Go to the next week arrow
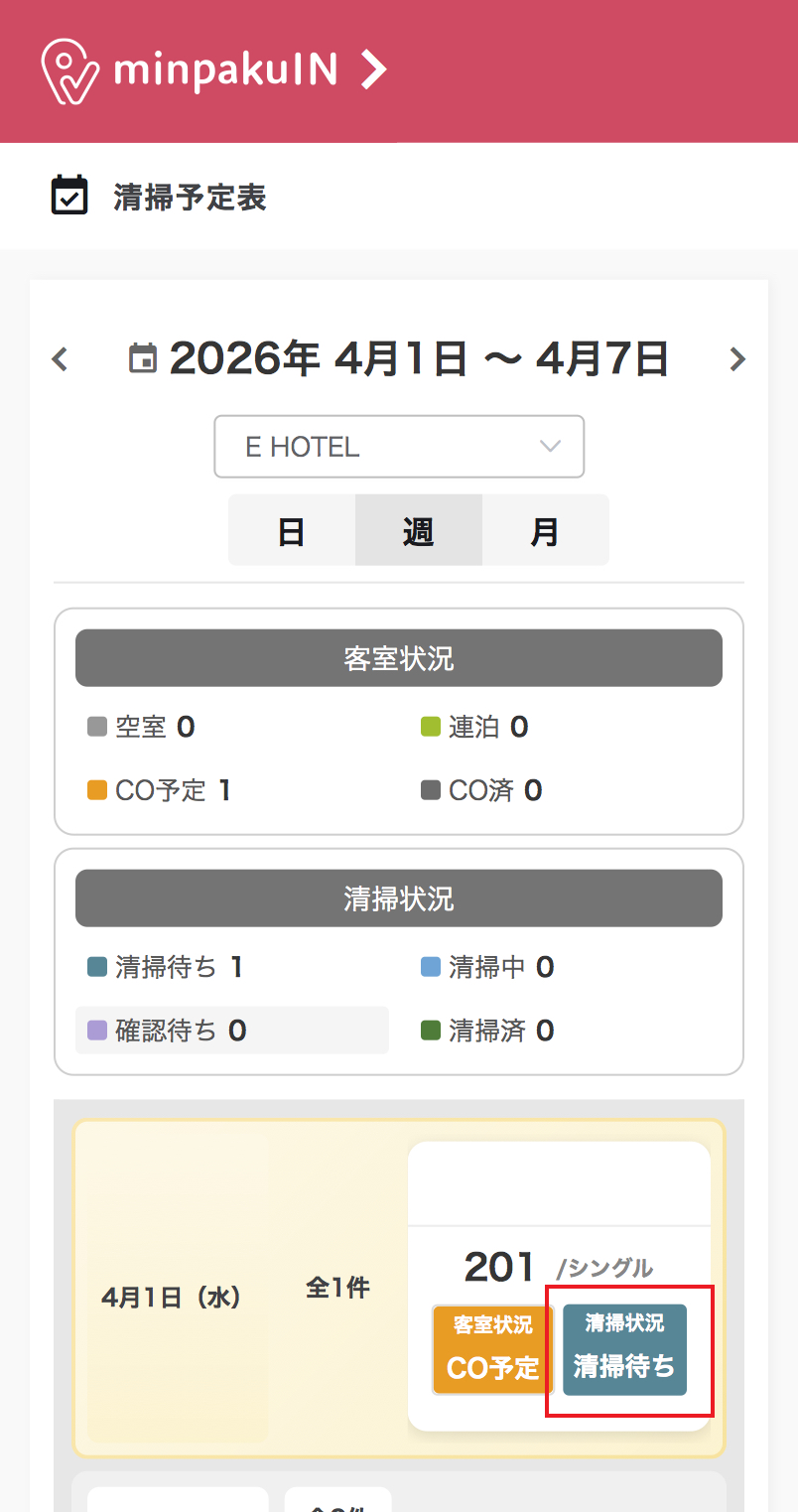Screen dimensions: 798x1512 736,358
